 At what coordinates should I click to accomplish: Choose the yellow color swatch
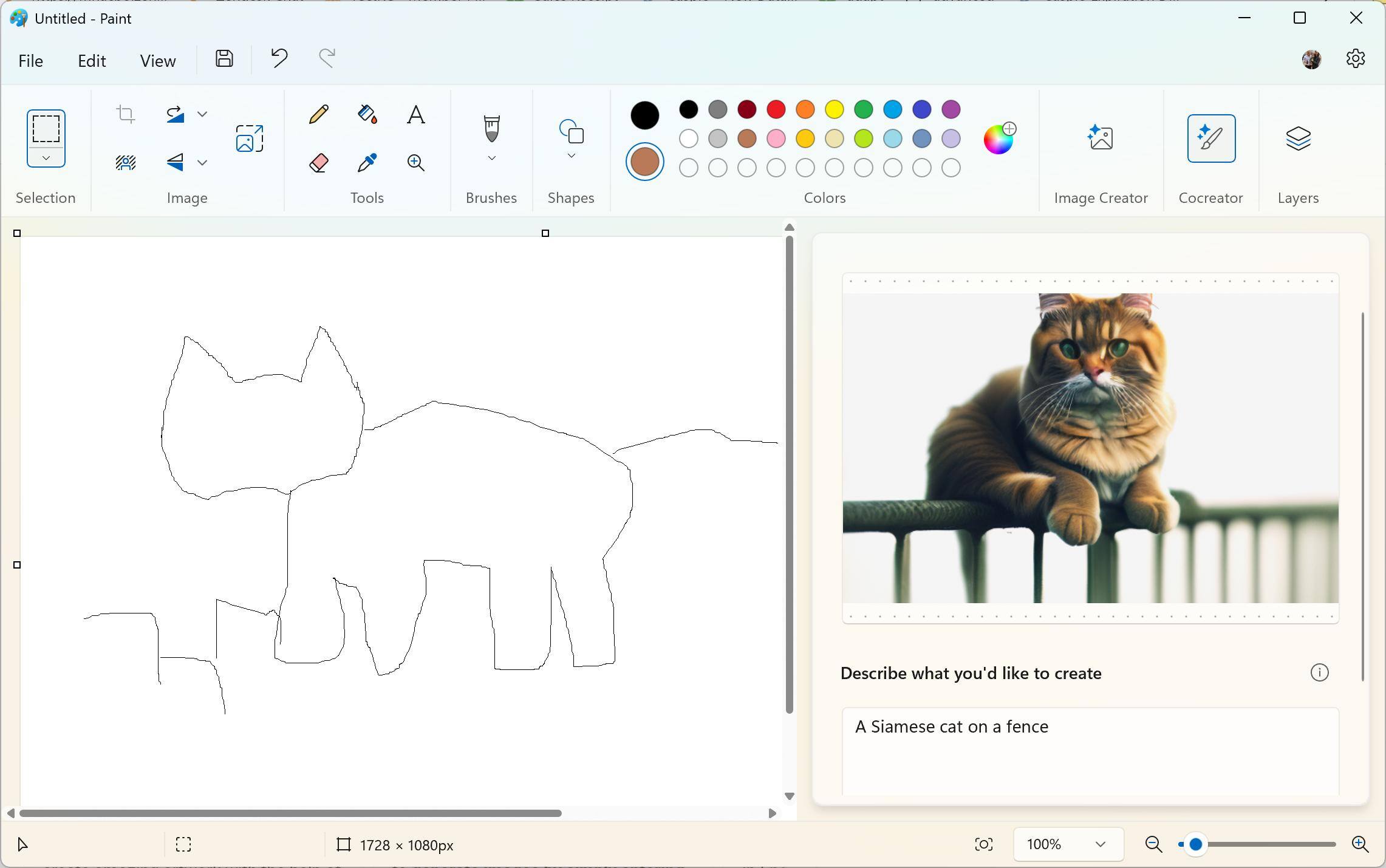click(x=834, y=109)
